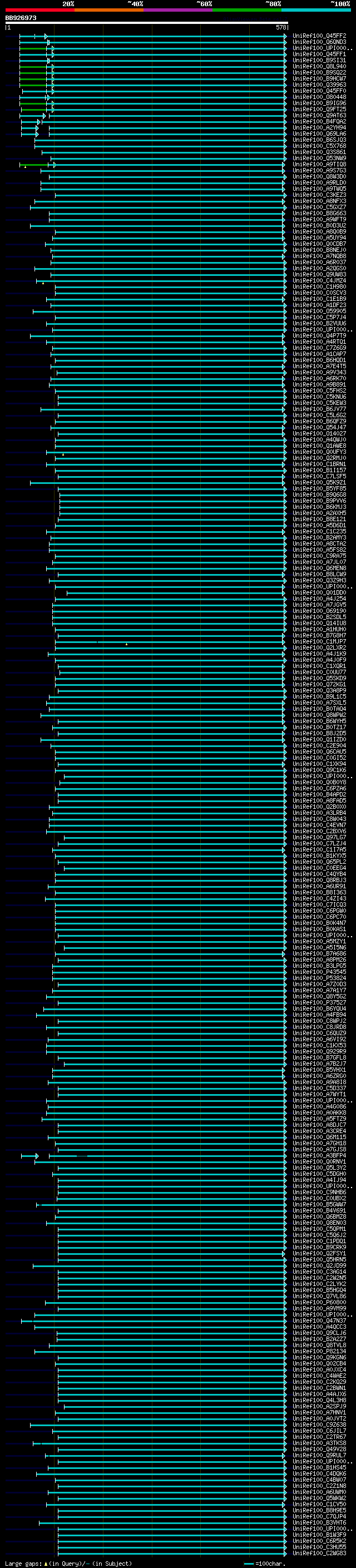Open hit UniRef100_Q47N37
The height and width of the screenshot is (1568, 356).
(319, 1320)
